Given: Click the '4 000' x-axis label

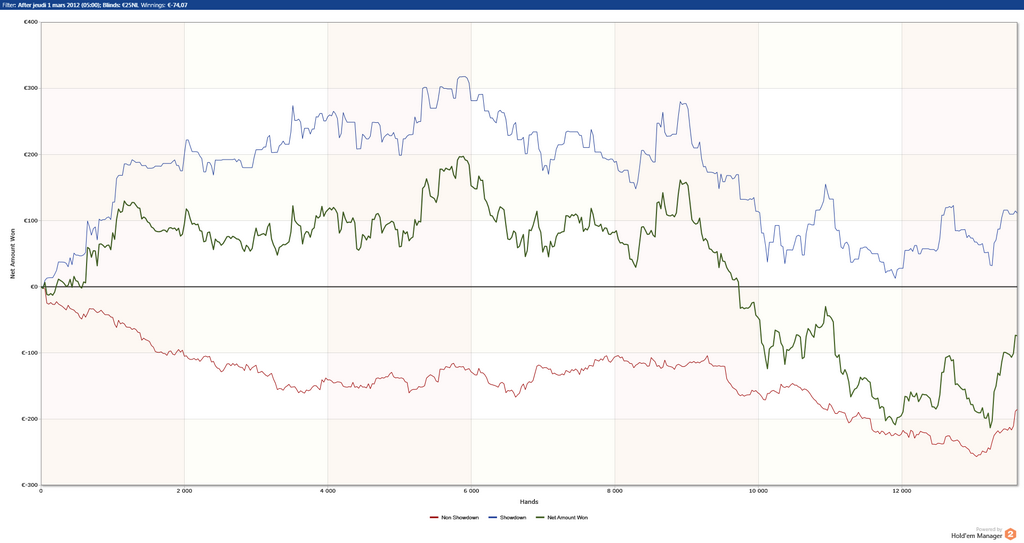Looking at the screenshot, I should [x=328, y=491].
